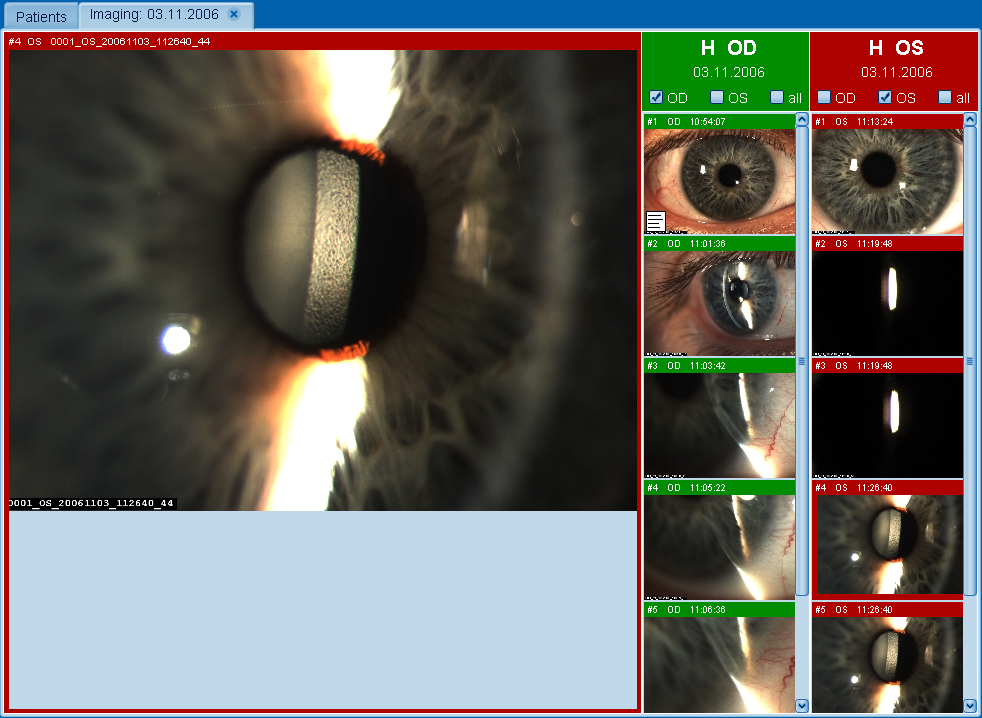This screenshot has height=718, width=982.
Task: Select the Imaging: 03.11.2006 tab
Action: pos(153,15)
